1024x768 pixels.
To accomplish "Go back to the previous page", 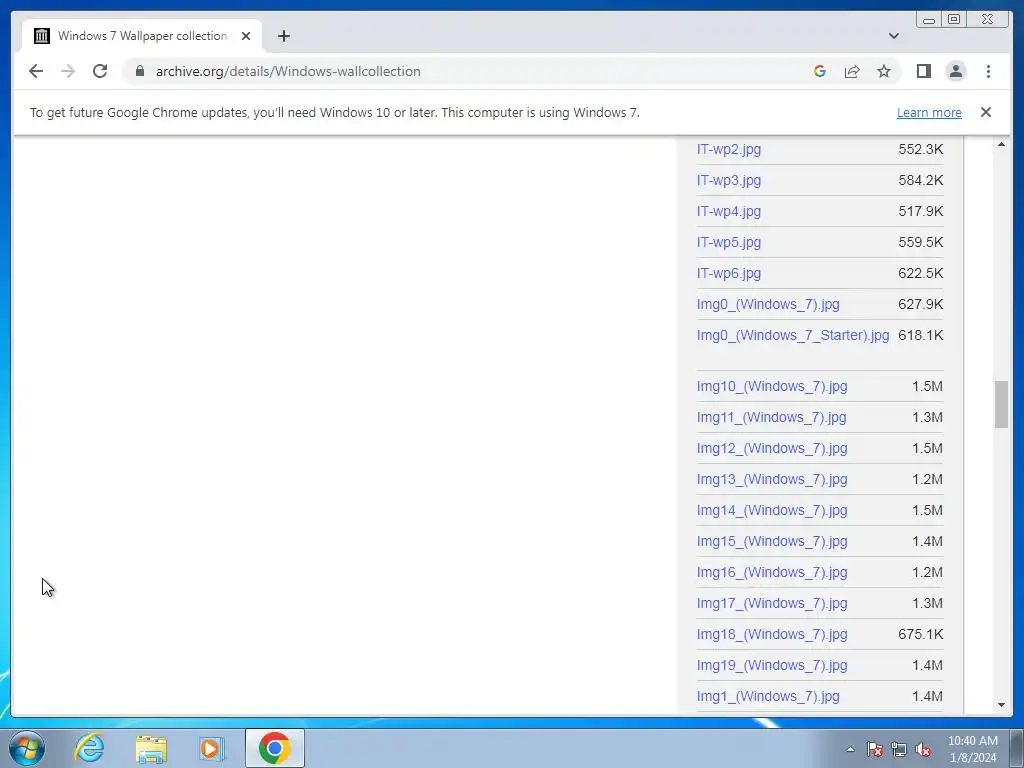I will tap(36, 71).
